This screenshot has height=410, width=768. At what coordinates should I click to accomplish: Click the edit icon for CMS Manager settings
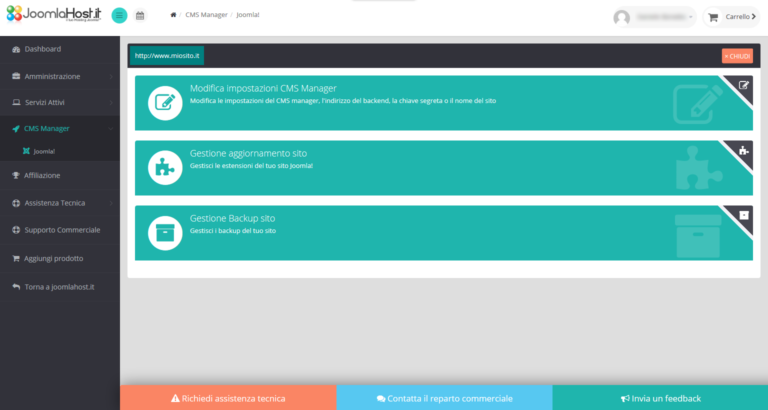coord(165,103)
